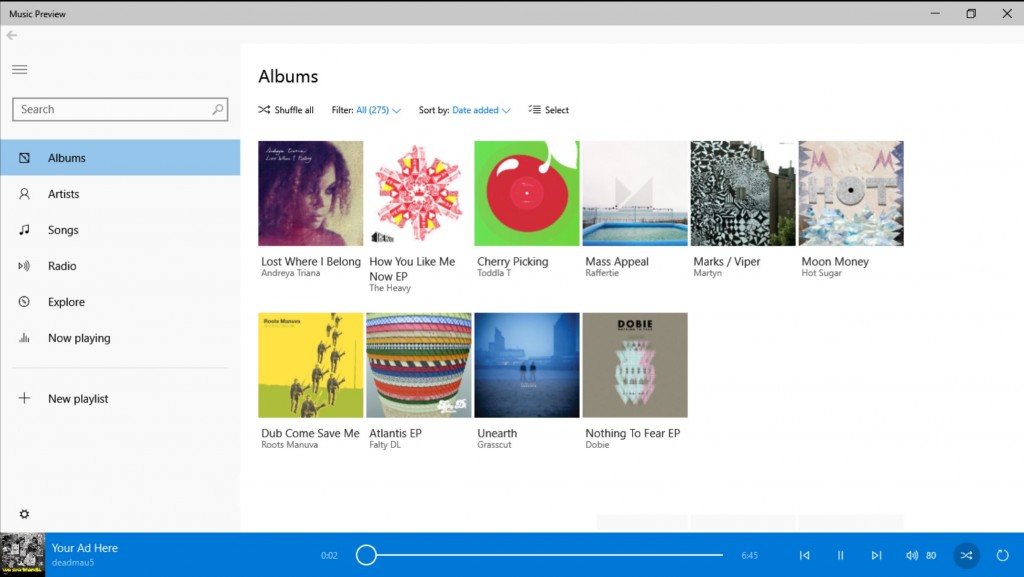
Task: Skip to the next track
Action: (x=876, y=555)
